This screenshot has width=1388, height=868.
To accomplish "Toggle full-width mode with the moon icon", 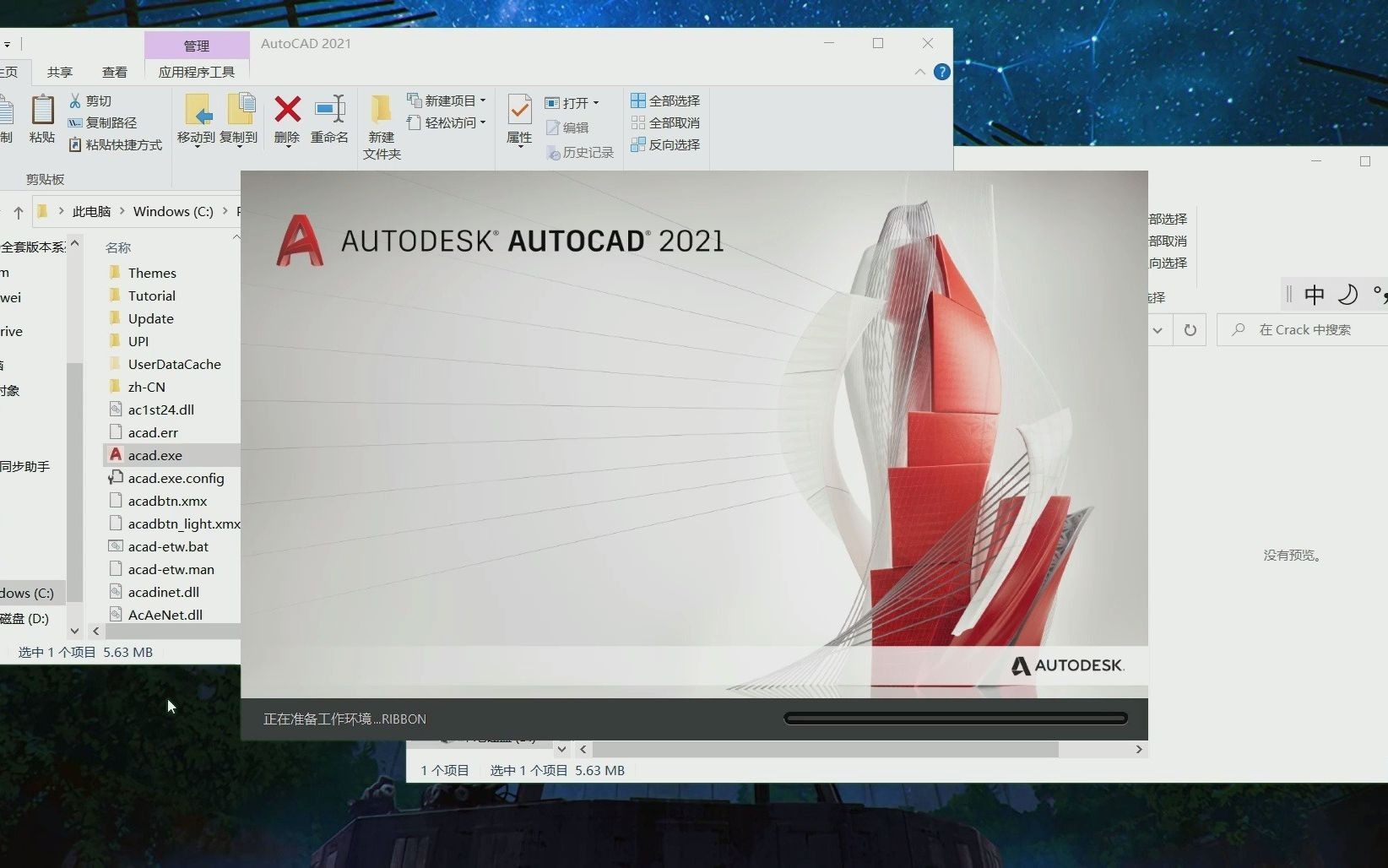I will pos(1349,295).
